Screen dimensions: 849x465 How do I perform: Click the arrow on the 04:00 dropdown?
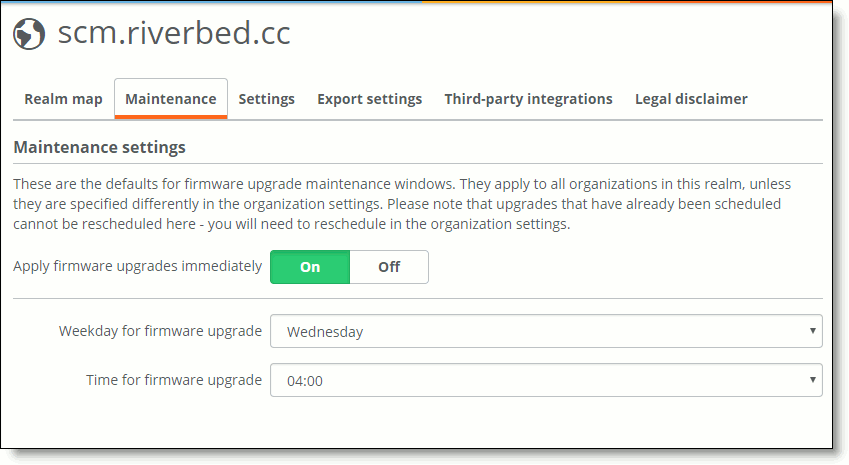[x=812, y=379]
